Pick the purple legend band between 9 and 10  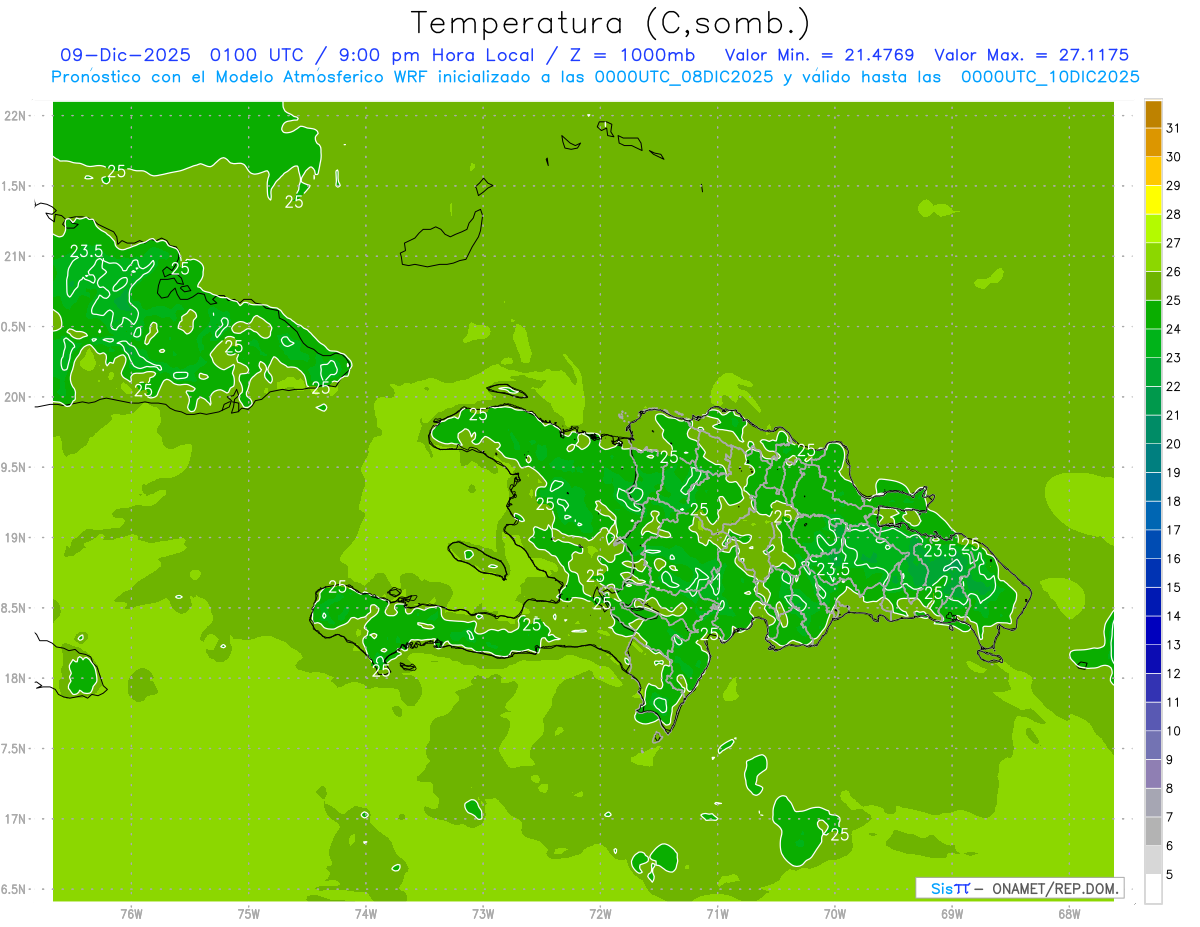[1153, 746]
